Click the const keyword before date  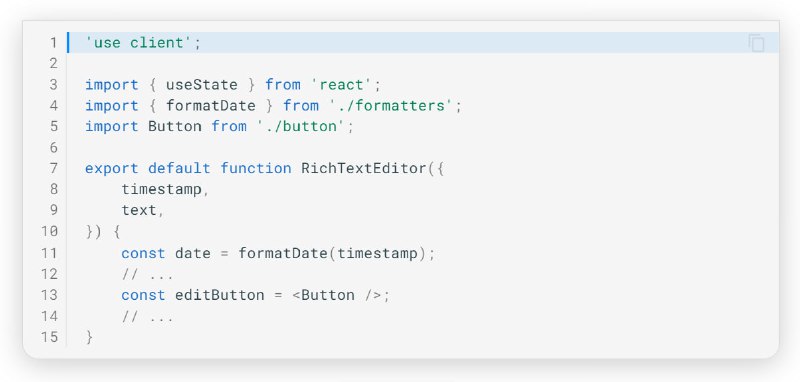(143, 253)
